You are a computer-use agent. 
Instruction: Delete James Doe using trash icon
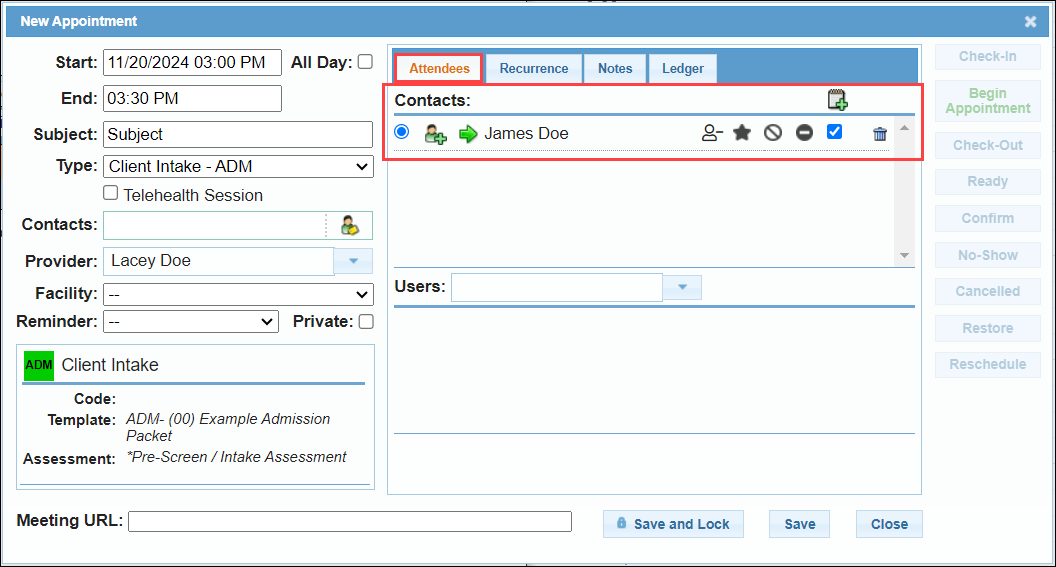pyautogui.click(x=880, y=134)
